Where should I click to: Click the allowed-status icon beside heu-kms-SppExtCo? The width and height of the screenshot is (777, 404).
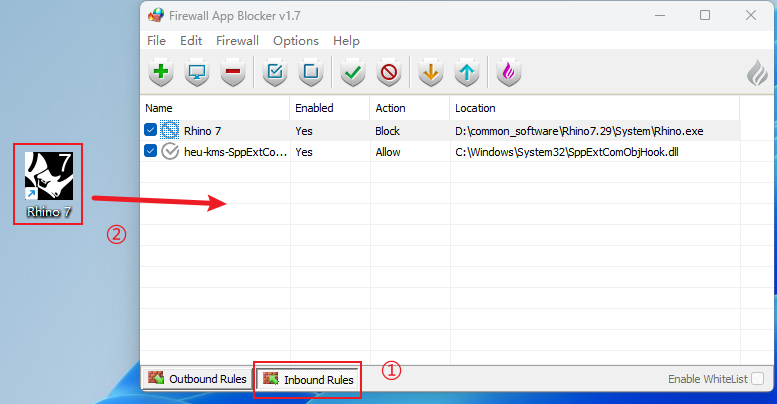coord(170,151)
